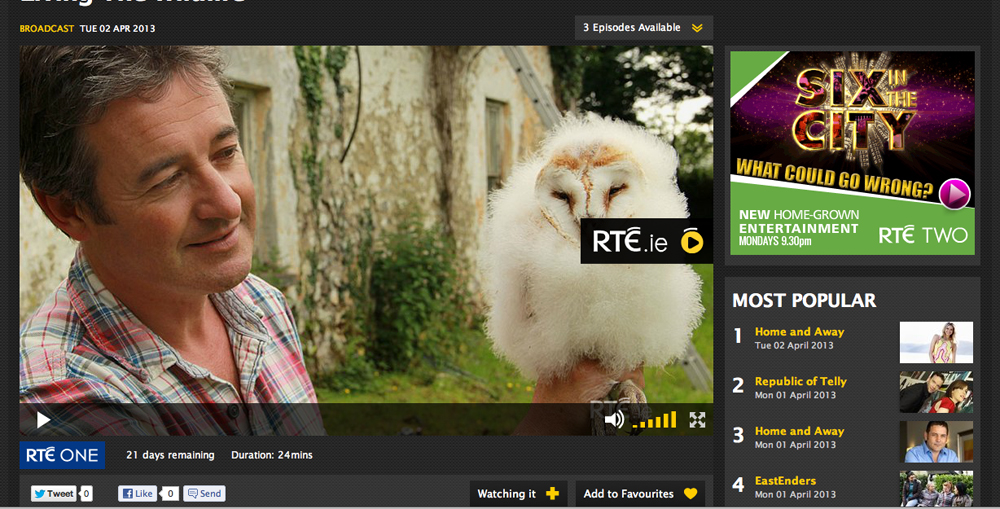Open the RTÉ ONE channel logo

coord(62,455)
